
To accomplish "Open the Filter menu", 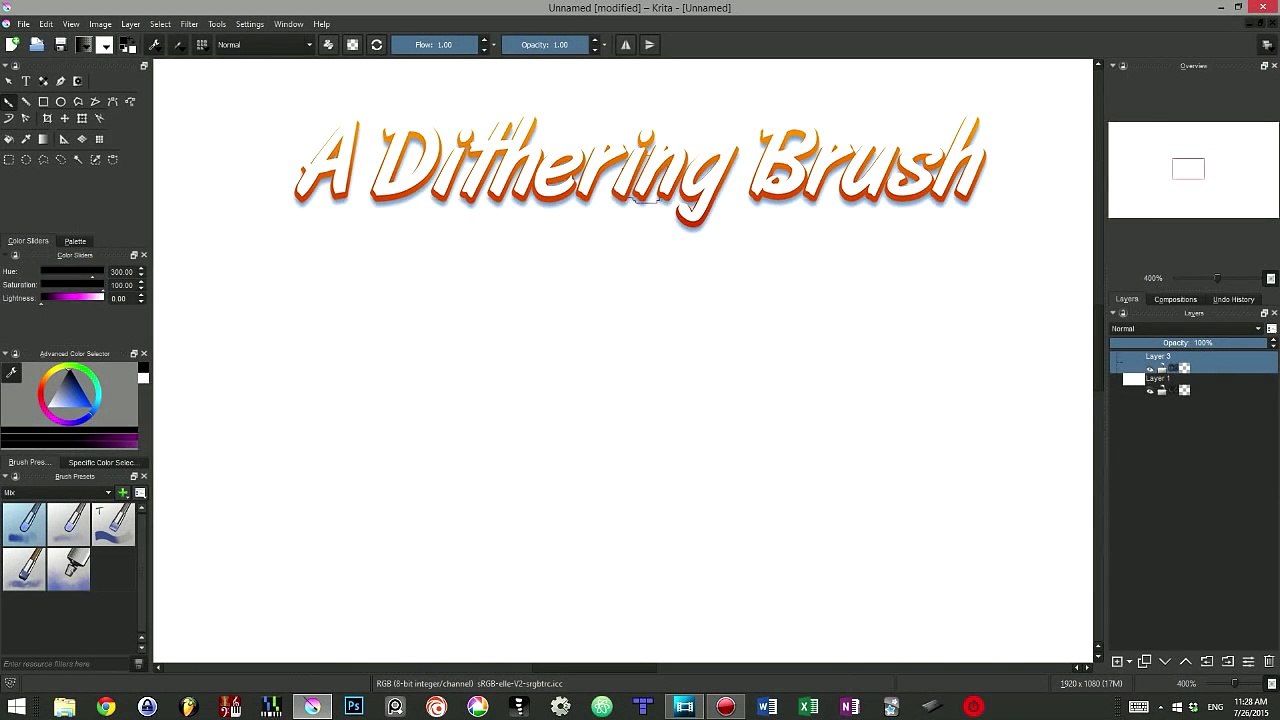I will pos(189,24).
